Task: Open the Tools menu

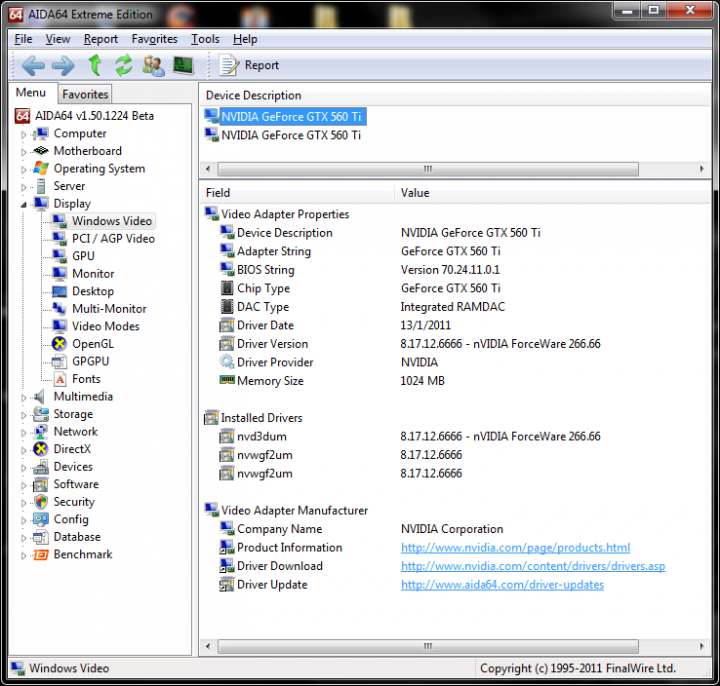Action: (205, 39)
